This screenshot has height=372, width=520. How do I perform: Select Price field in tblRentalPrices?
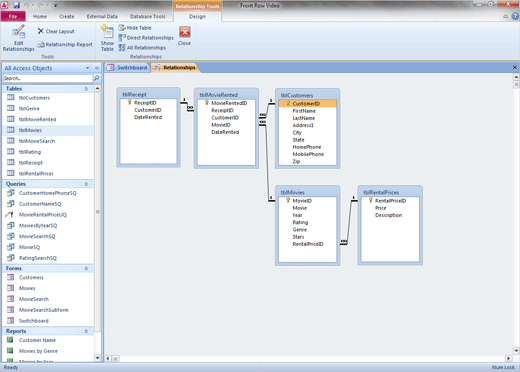pyautogui.click(x=381, y=208)
